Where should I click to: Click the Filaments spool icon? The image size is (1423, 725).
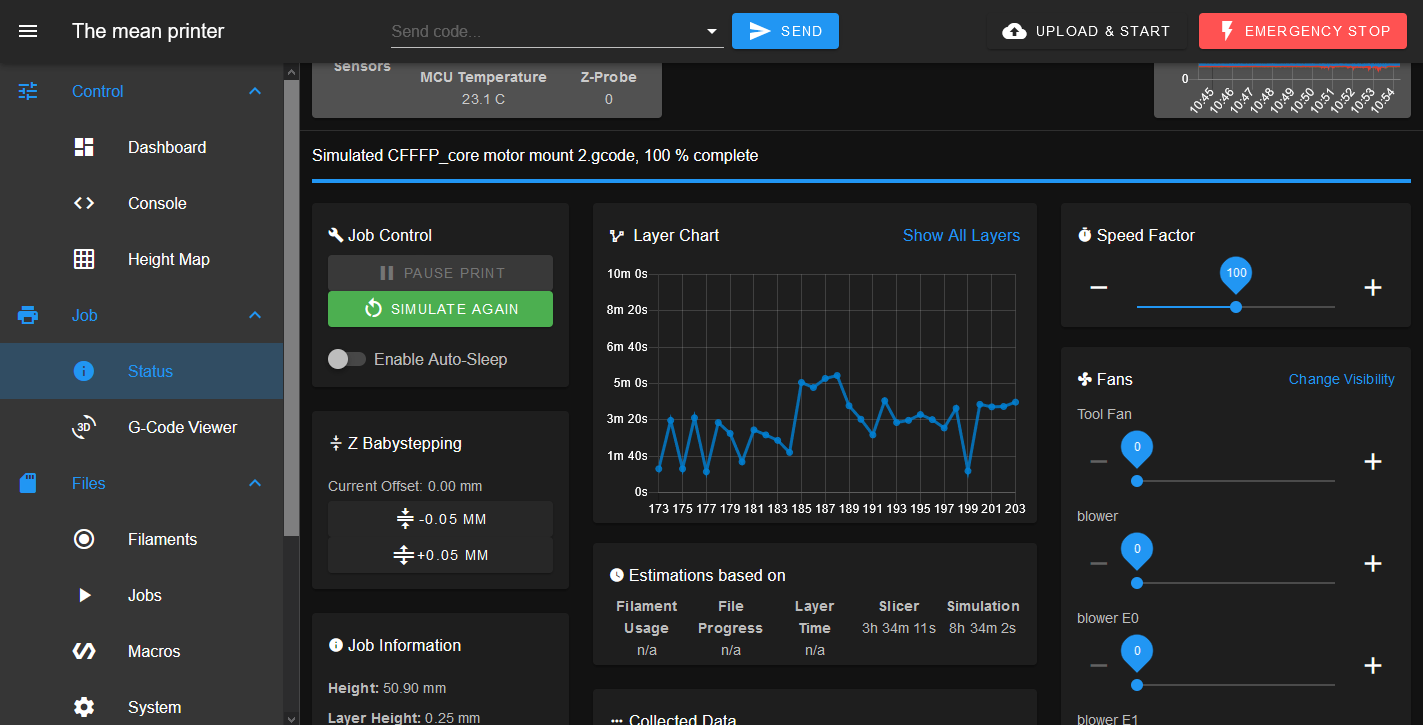click(x=84, y=539)
